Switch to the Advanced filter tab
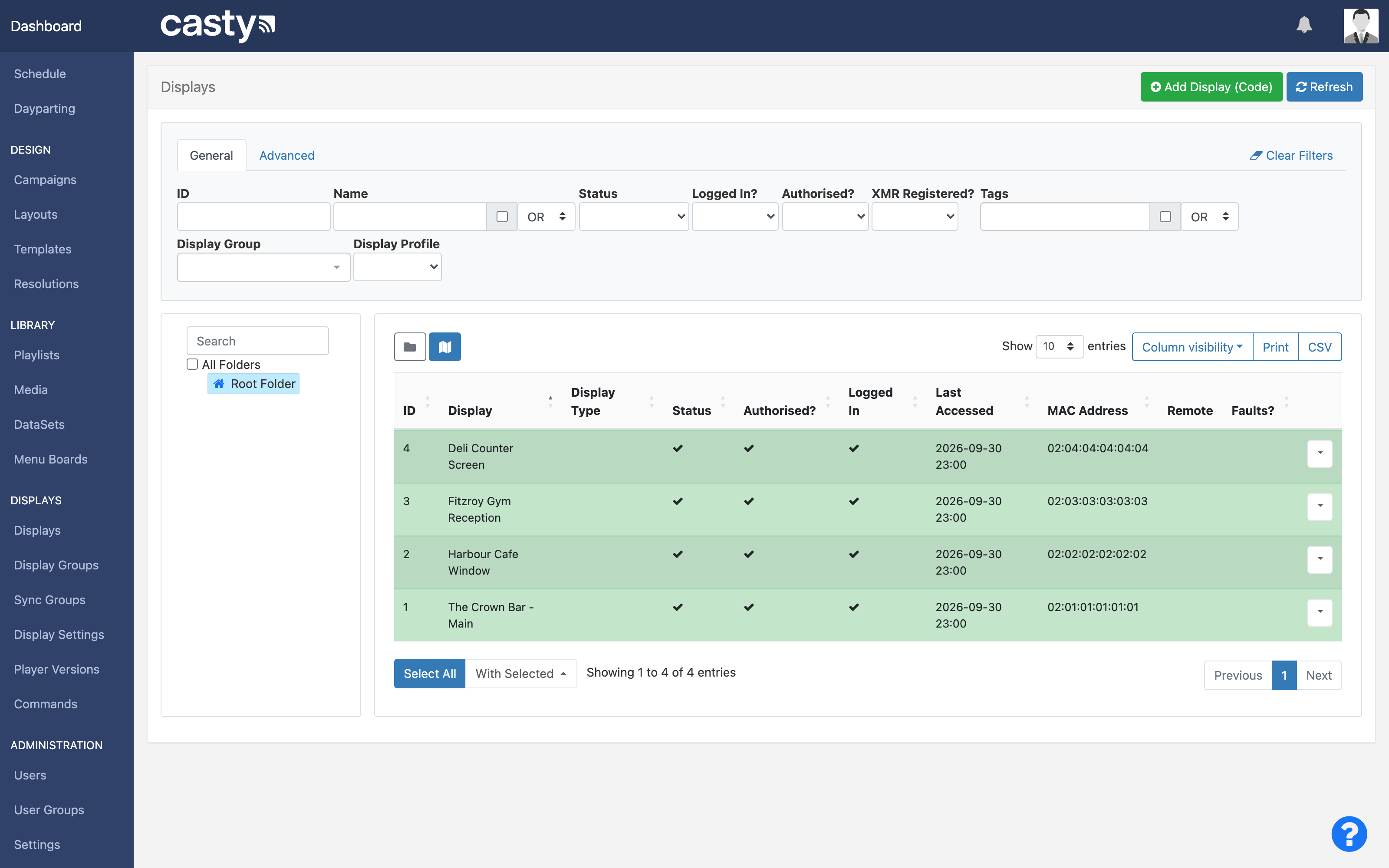Viewport: 1389px width, 868px height. [x=287, y=155]
